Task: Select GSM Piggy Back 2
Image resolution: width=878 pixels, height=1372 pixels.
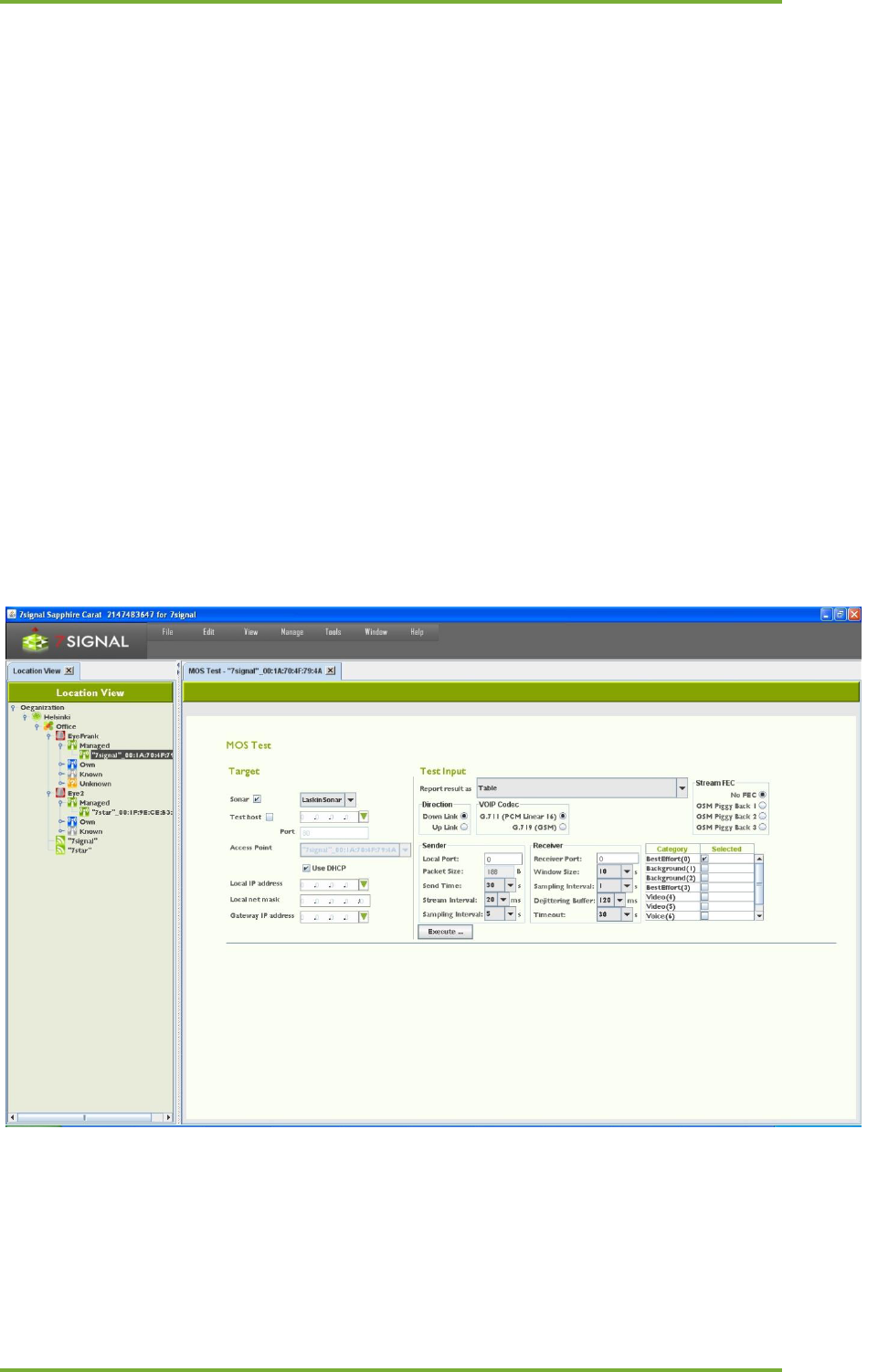Action: pyautogui.click(x=763, y=817)
